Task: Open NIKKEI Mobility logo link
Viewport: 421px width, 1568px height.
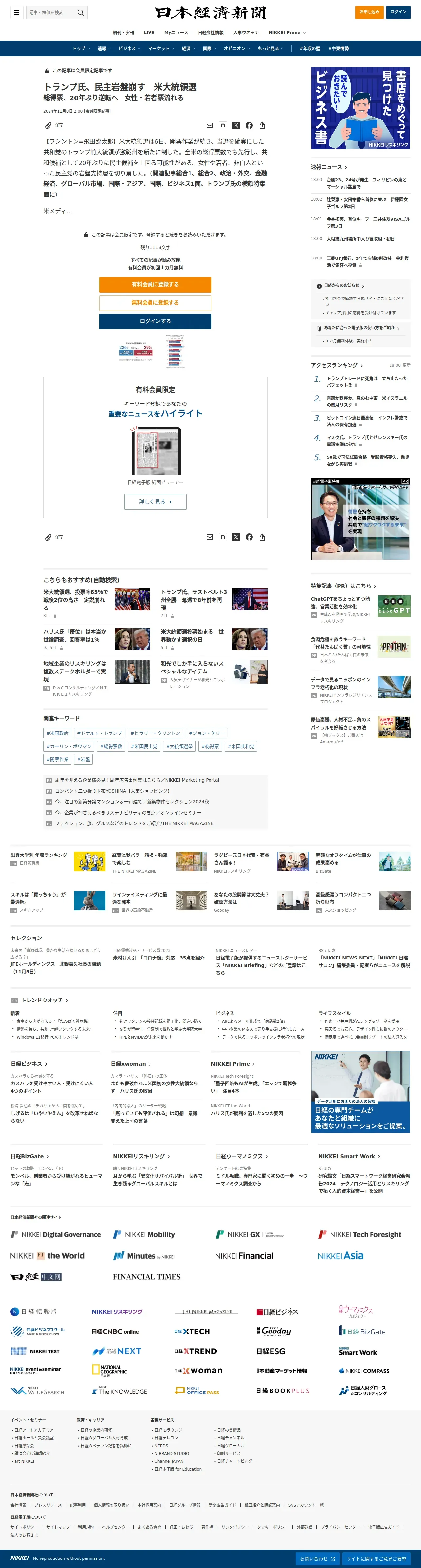Action: point(144,1234)
